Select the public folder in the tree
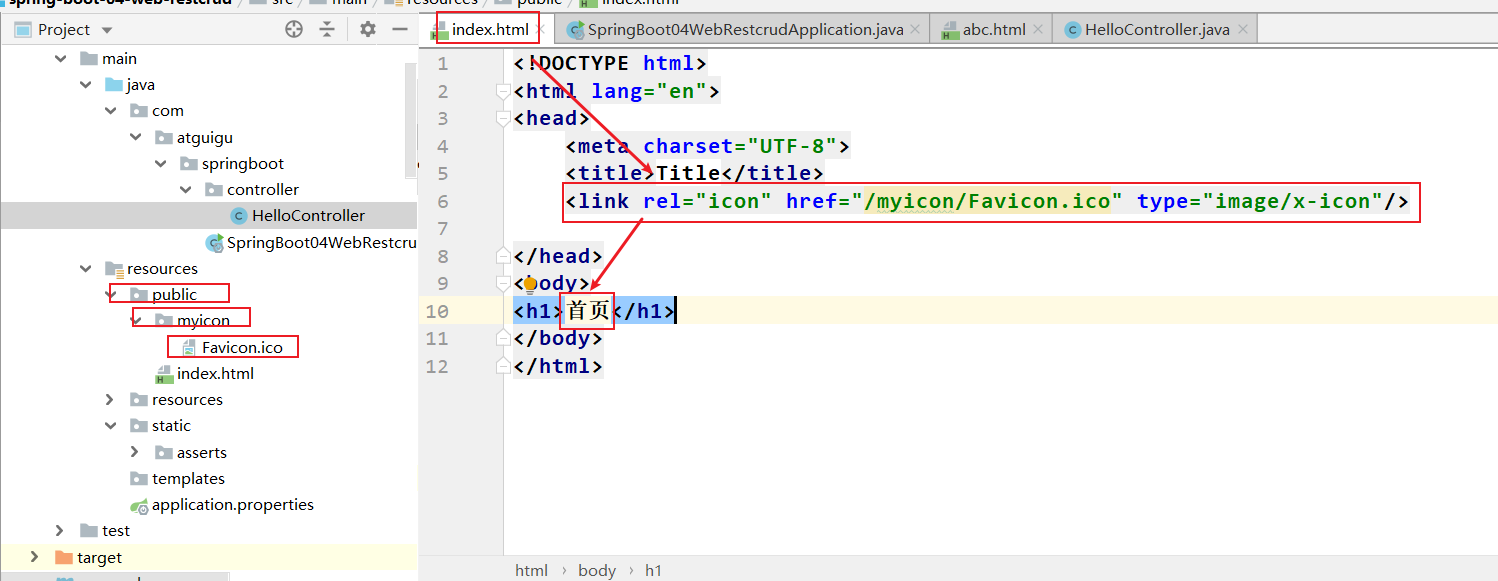 [175, 294]
